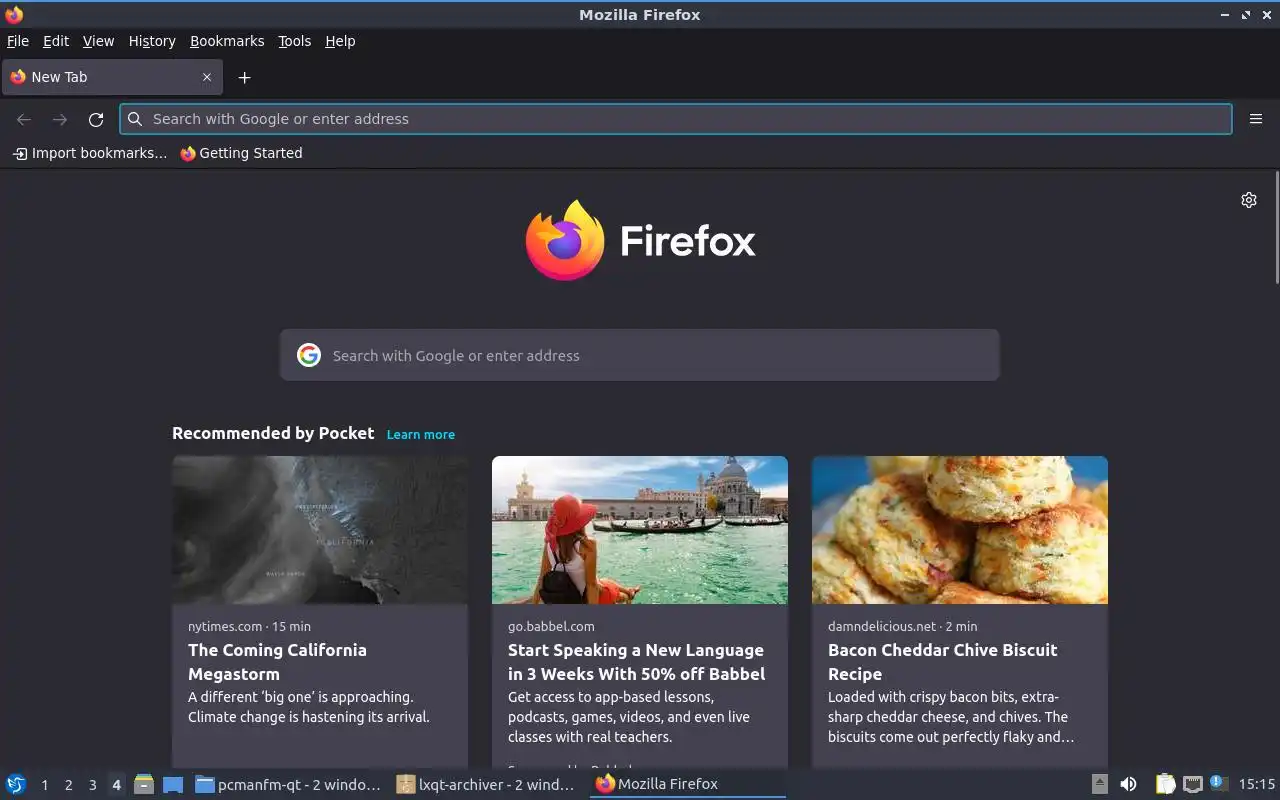
Task: Open the Getting Started bookmark
Action: pos(241,153)
